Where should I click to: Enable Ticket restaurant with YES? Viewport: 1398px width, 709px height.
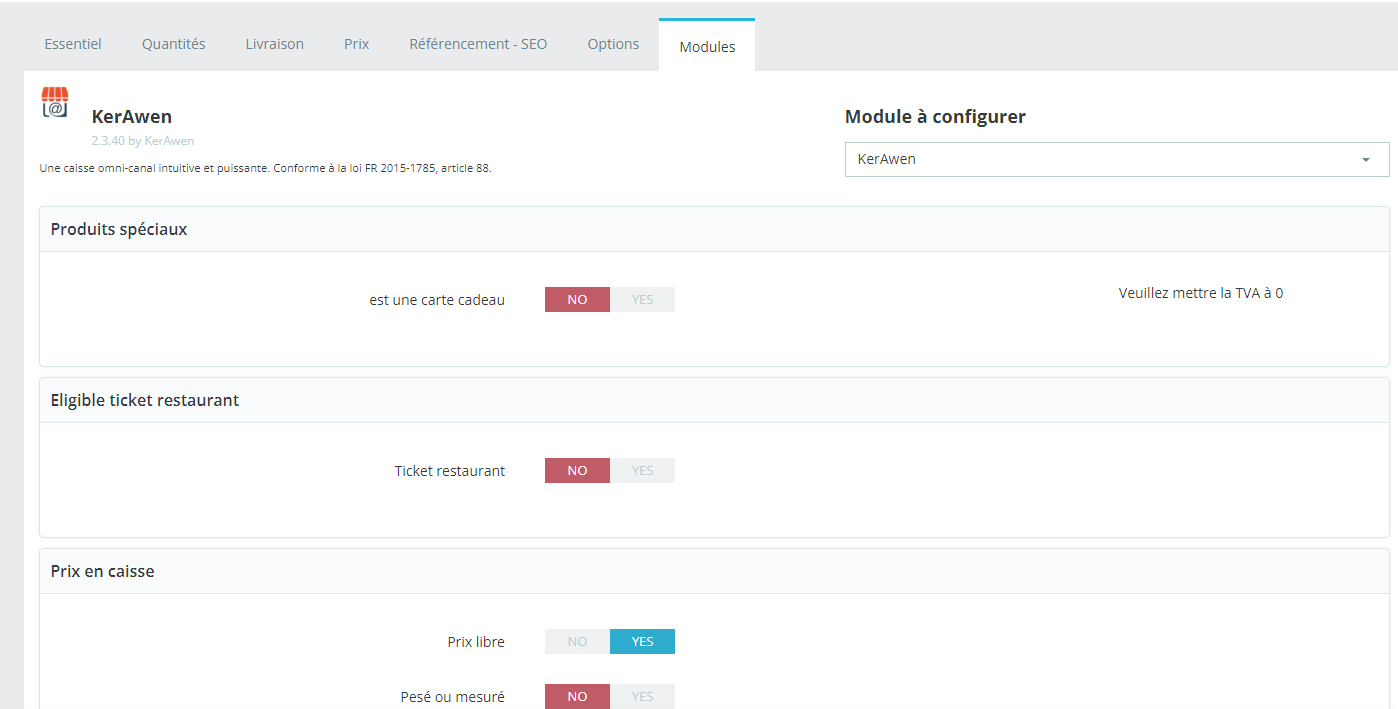pyautogui.click(x=642, y=470)
